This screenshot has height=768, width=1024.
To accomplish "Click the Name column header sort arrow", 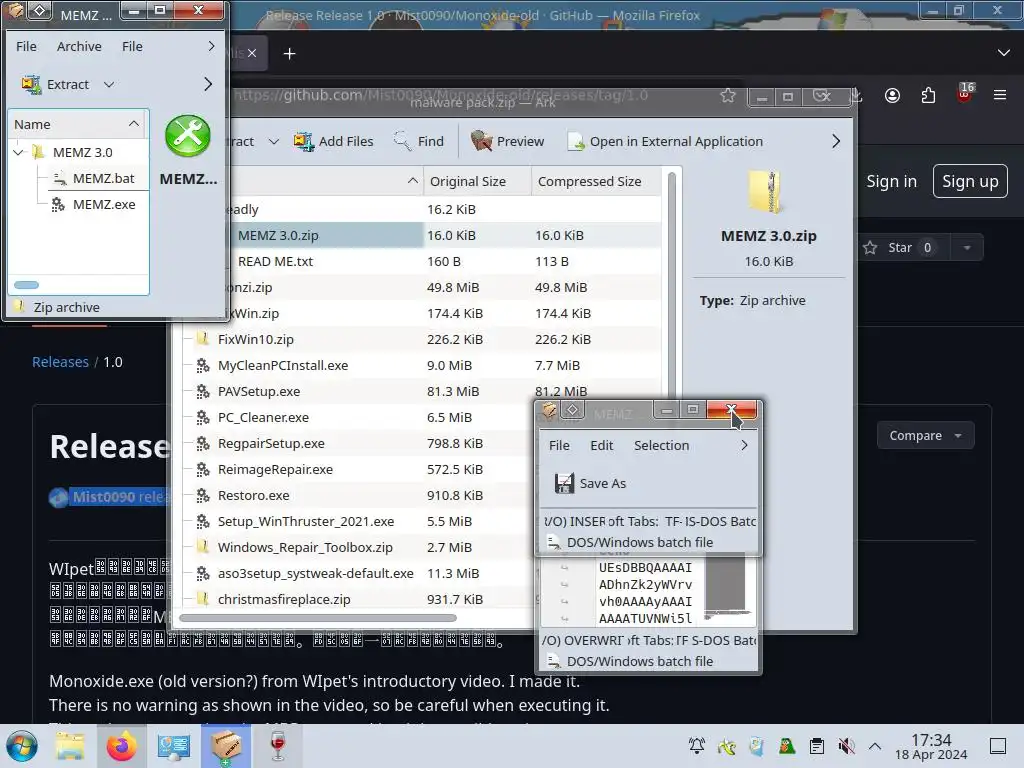I will click(x=133, y=124).
